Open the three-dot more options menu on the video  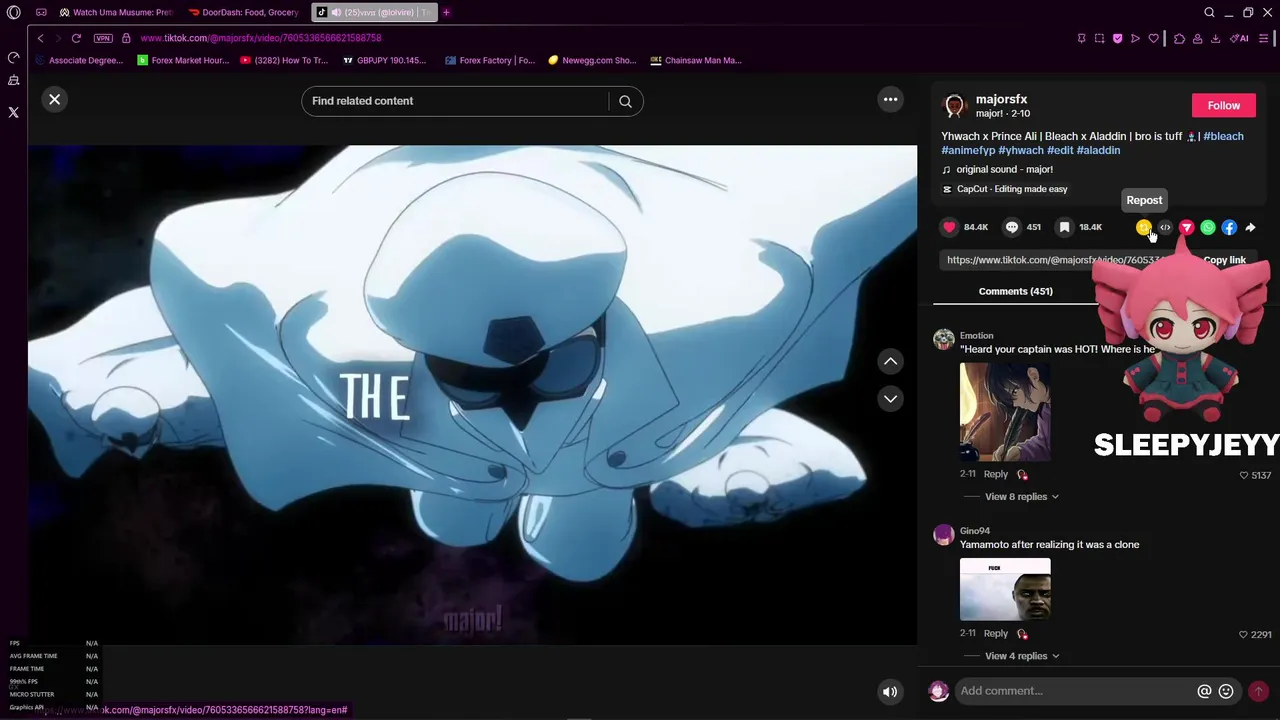pos(890,99)
